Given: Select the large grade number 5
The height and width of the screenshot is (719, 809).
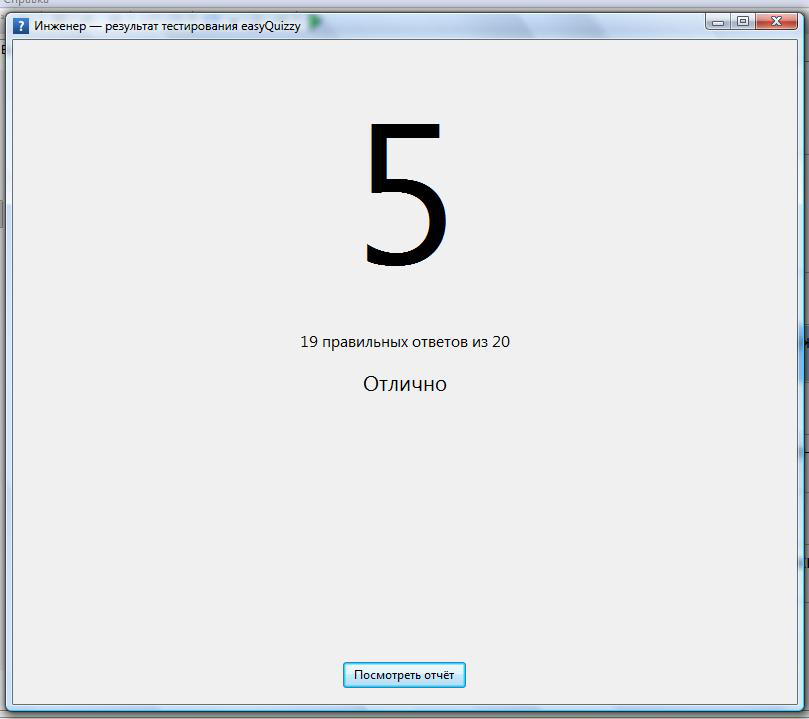Looking at the screenshot, I should coord(405,194).
